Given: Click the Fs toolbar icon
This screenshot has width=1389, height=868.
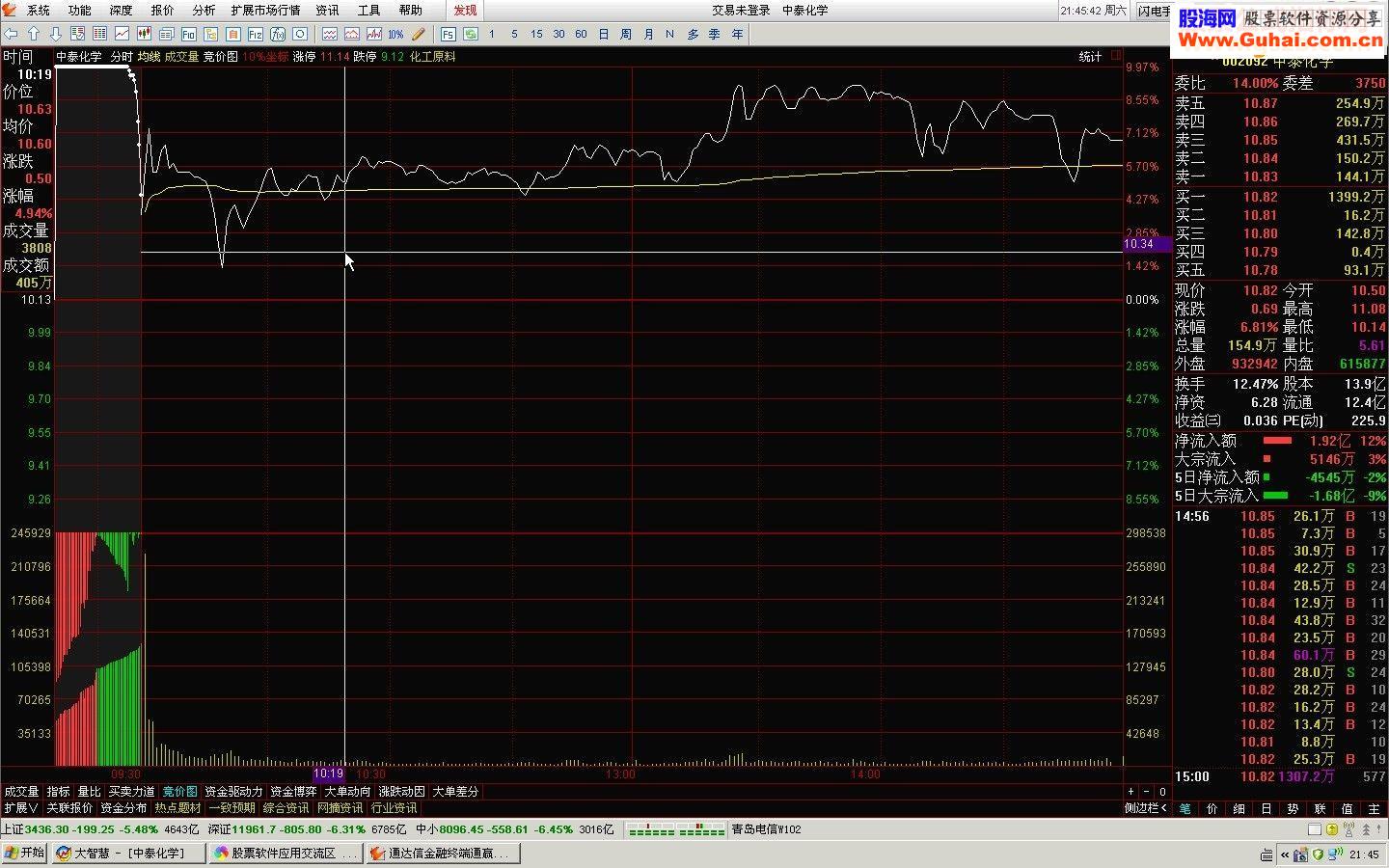Looking at the screenshot, I should 448,34.
